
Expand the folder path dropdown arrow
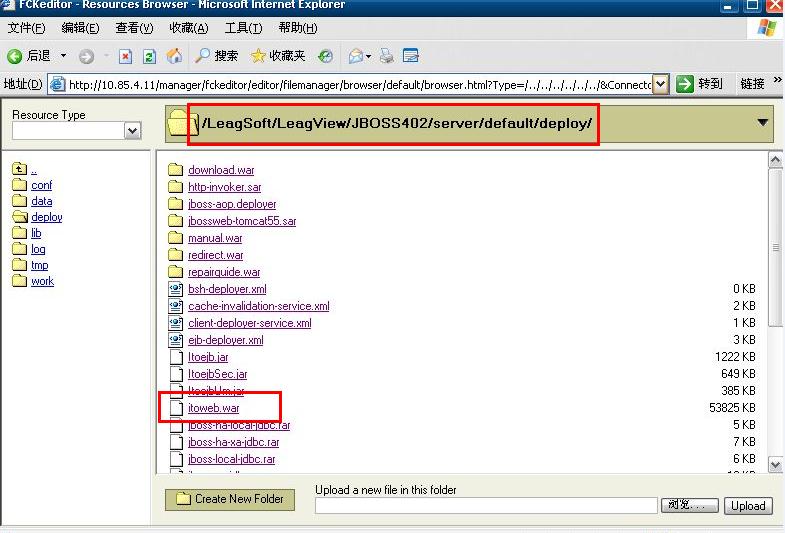pos(762,123)
